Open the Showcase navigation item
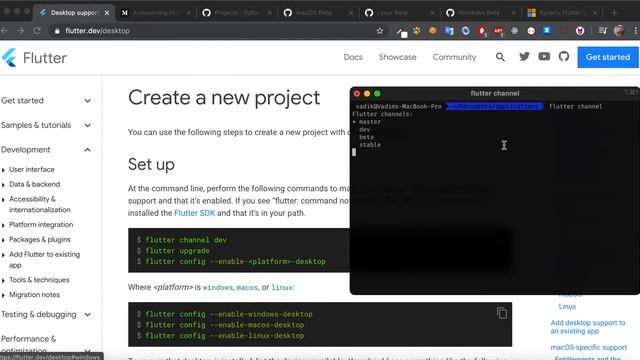The width and height of the screenshot is (640, 360). point(398,57)
